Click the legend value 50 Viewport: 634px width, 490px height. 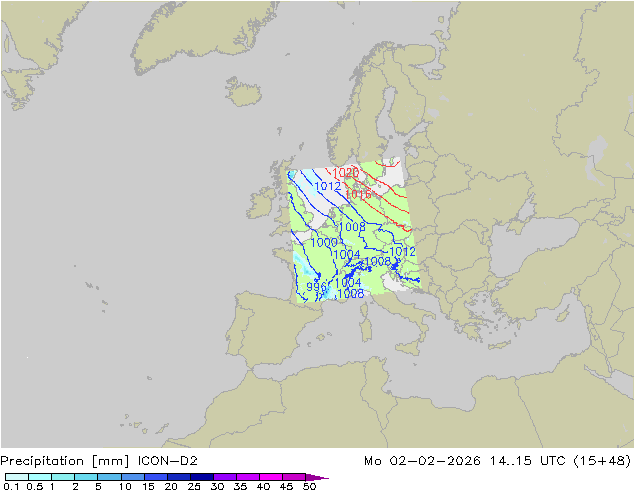point(309,486)
